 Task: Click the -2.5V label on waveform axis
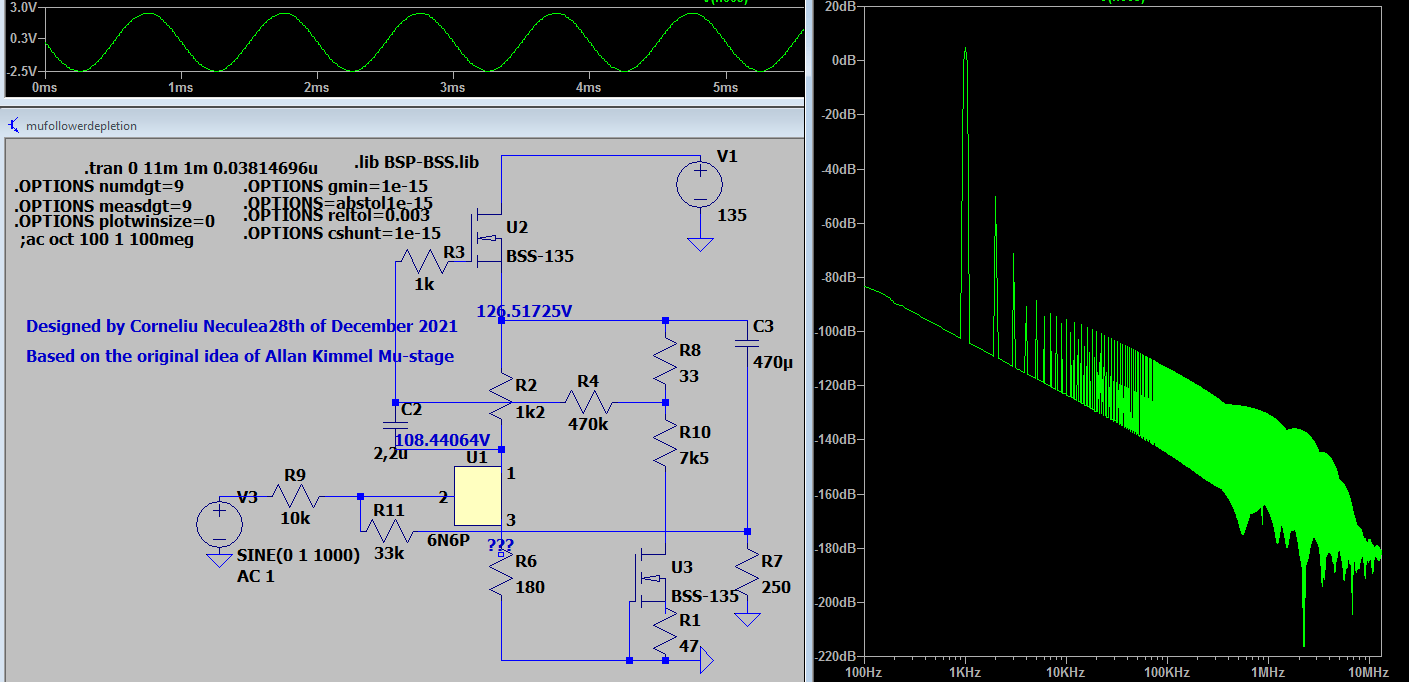[22, 71]
